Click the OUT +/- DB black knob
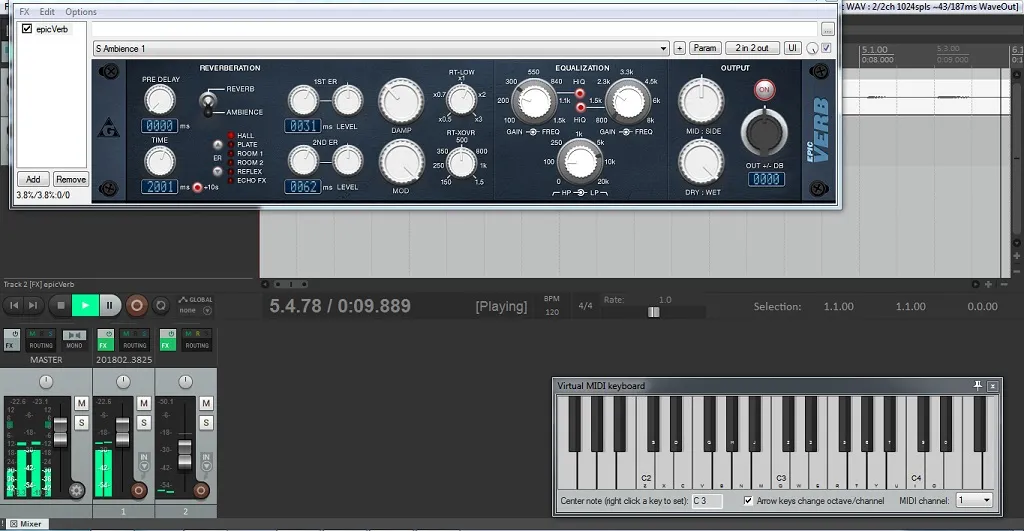The image size is (1024, 531). [764, 133]
